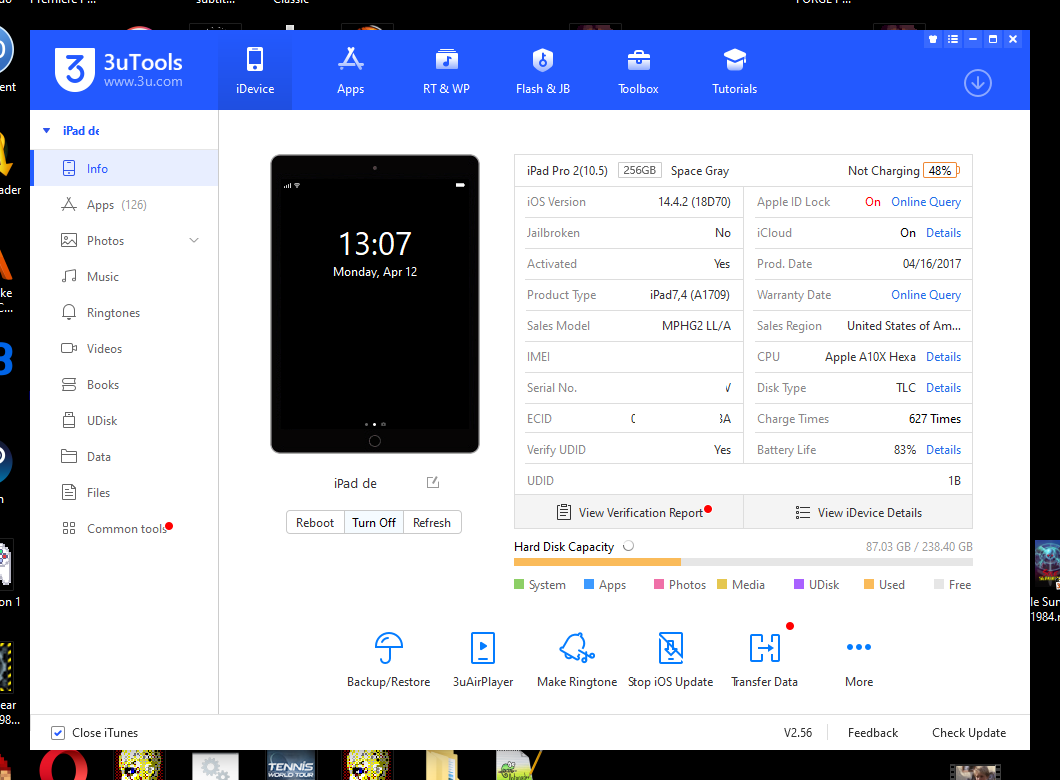The height and width of the screenshot is (780, 1060).
Task: Click the 256GB storage label
Action: click(640, 170)
